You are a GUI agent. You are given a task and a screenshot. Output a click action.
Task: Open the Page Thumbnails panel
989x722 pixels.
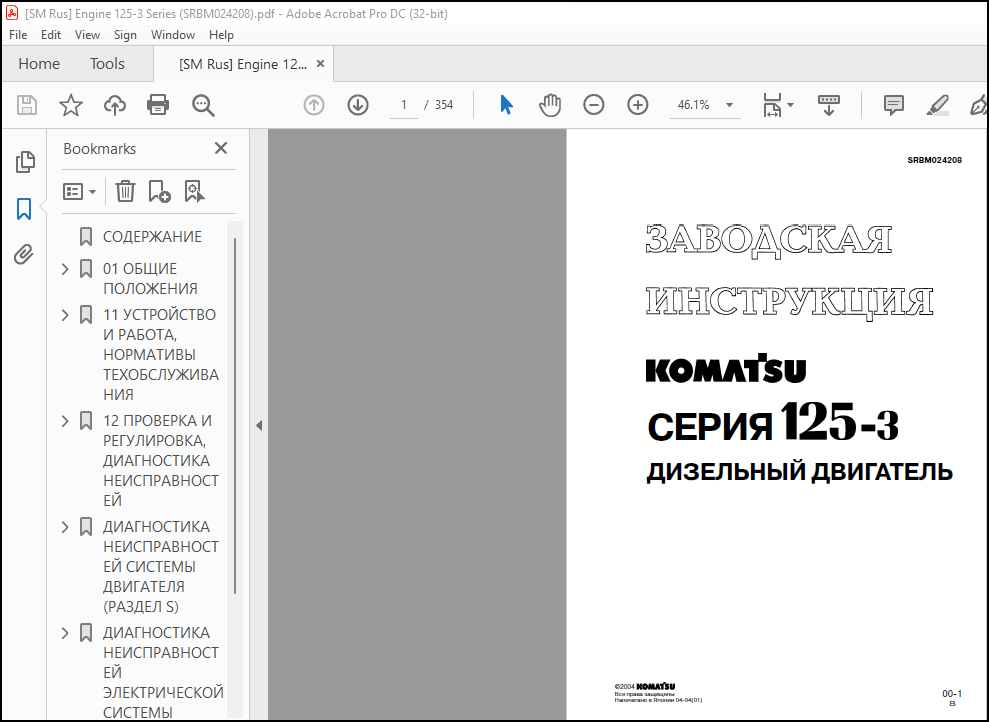(x=25, y=162)
